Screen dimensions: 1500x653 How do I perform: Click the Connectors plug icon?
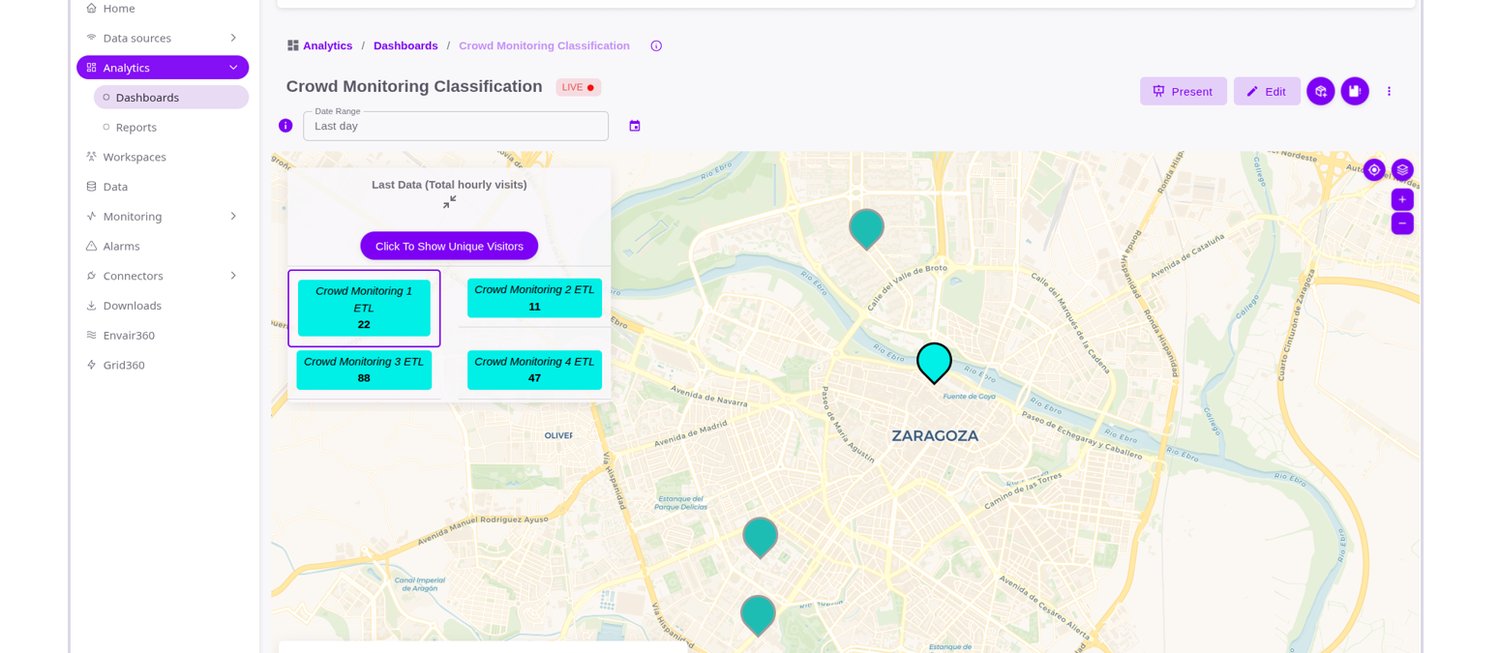pos(92,276)
